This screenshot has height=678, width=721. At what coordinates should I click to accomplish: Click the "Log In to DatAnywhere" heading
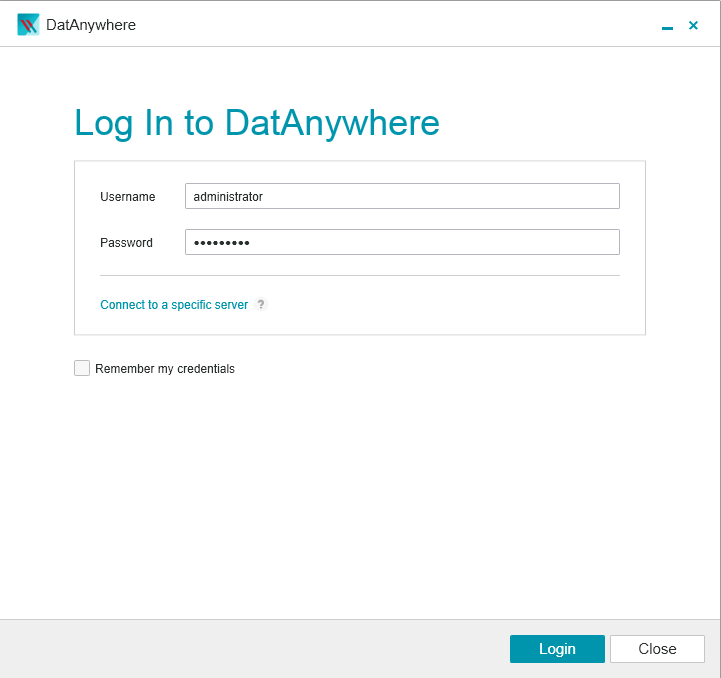(x=257, y=123)
